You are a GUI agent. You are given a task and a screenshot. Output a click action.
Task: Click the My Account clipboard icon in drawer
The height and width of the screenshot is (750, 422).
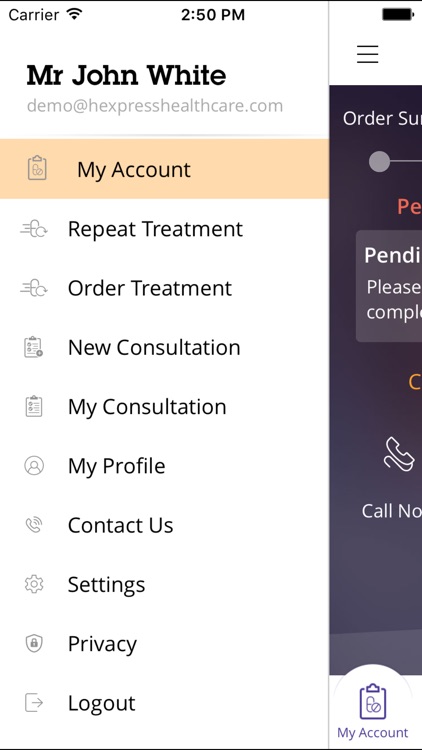click(37, 168)
